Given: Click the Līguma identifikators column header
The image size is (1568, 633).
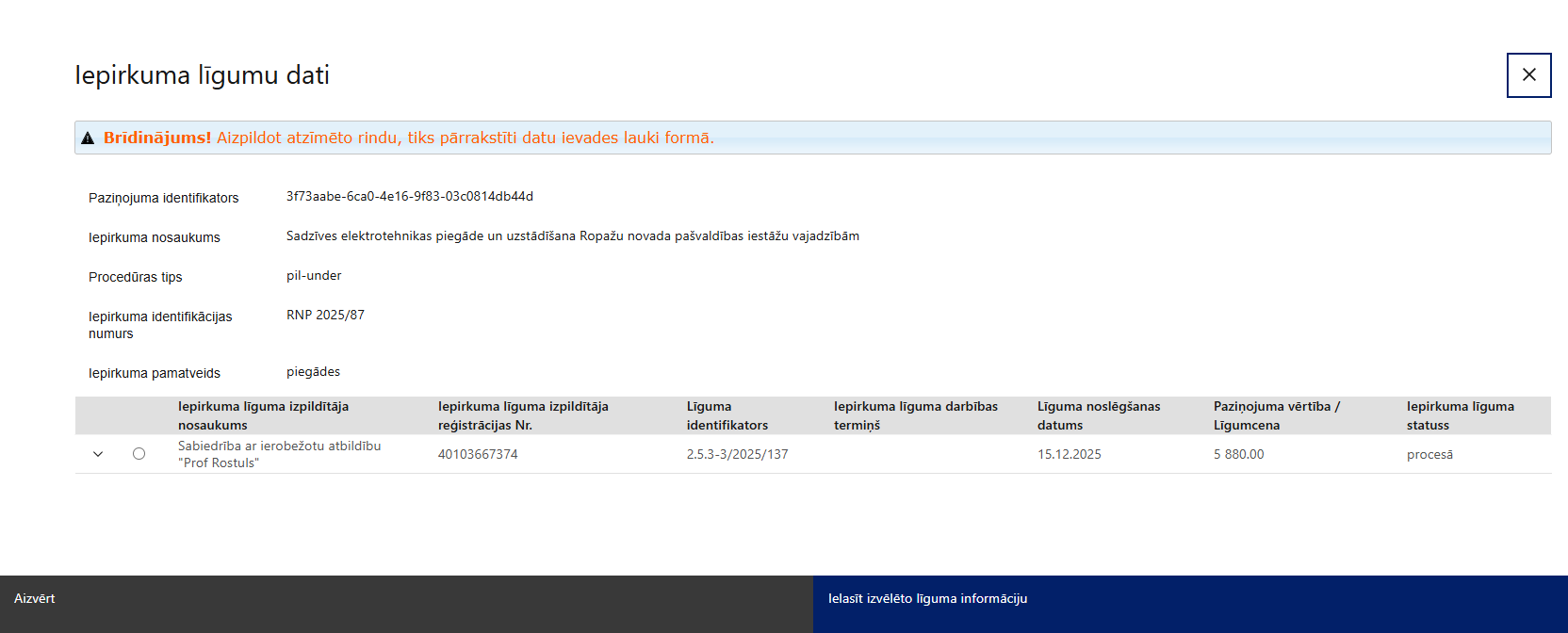Looking at the screenshot, I should 727,415.
